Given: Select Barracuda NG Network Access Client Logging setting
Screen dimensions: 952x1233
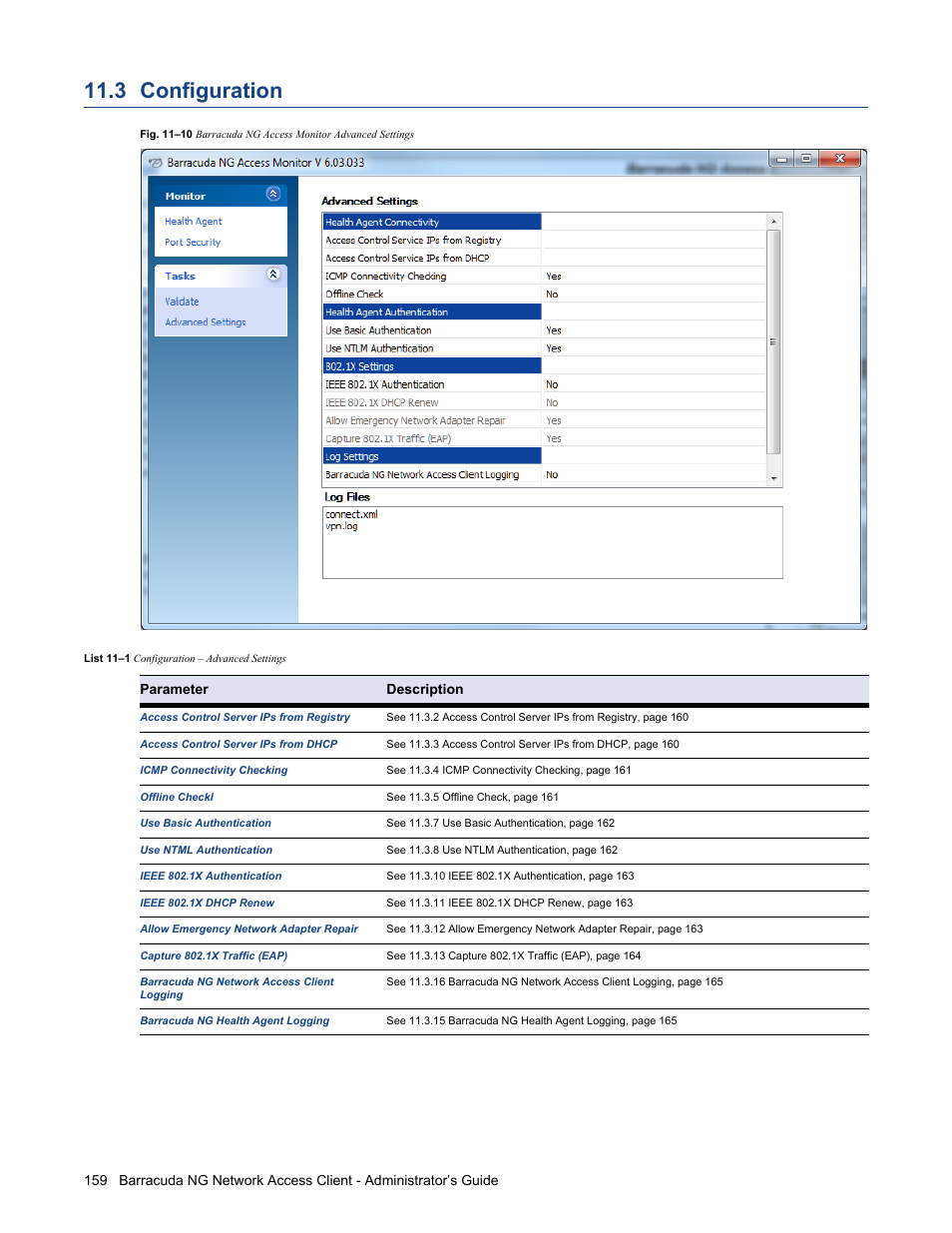Looking at the screenshot, I should click(x=544, y=474).
